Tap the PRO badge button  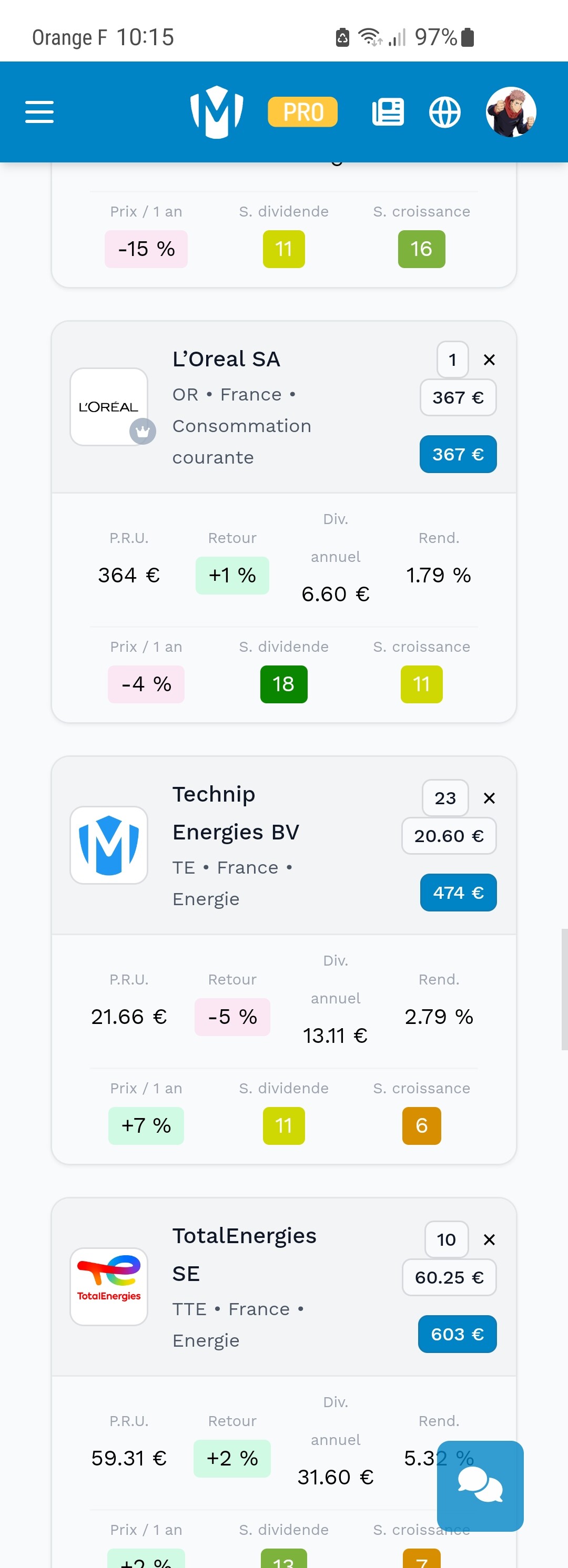pyautogui.click(x=302, y=112)
